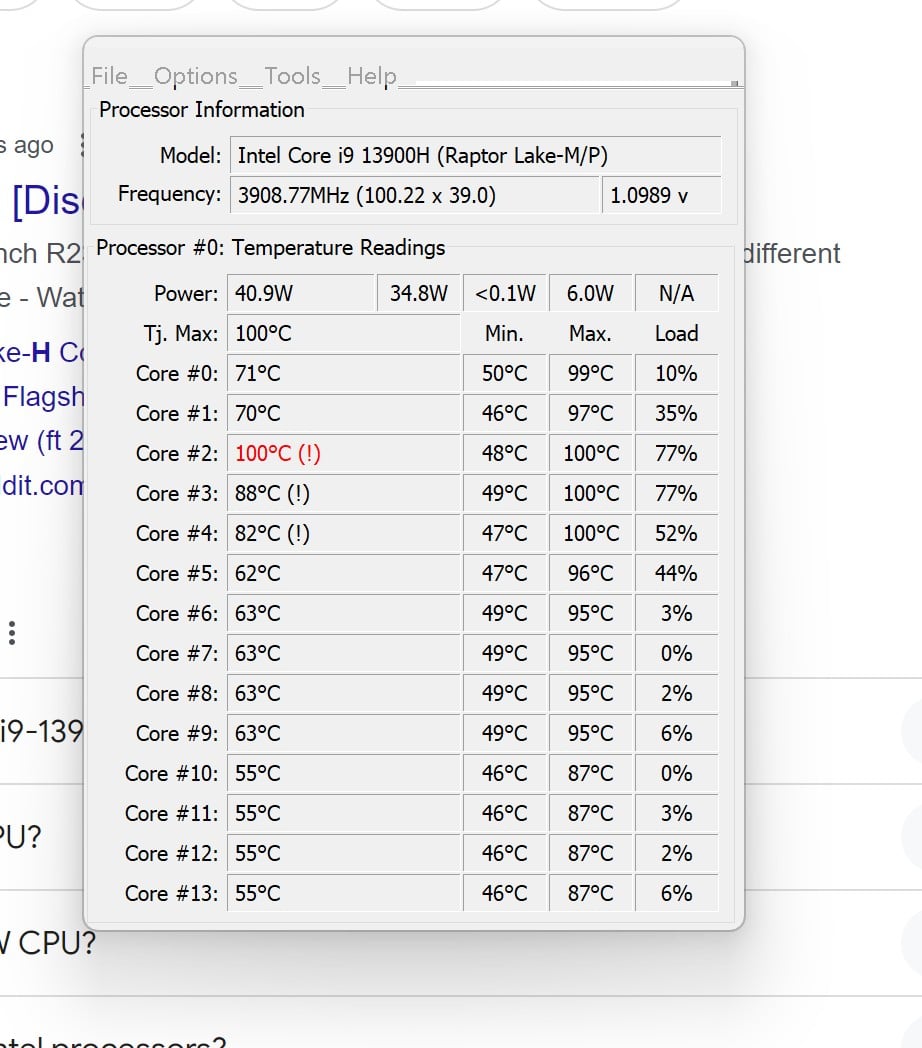The image size is (922, 1048).
Task: Click the word 'different' on the background page
Action: coord(792,254)
